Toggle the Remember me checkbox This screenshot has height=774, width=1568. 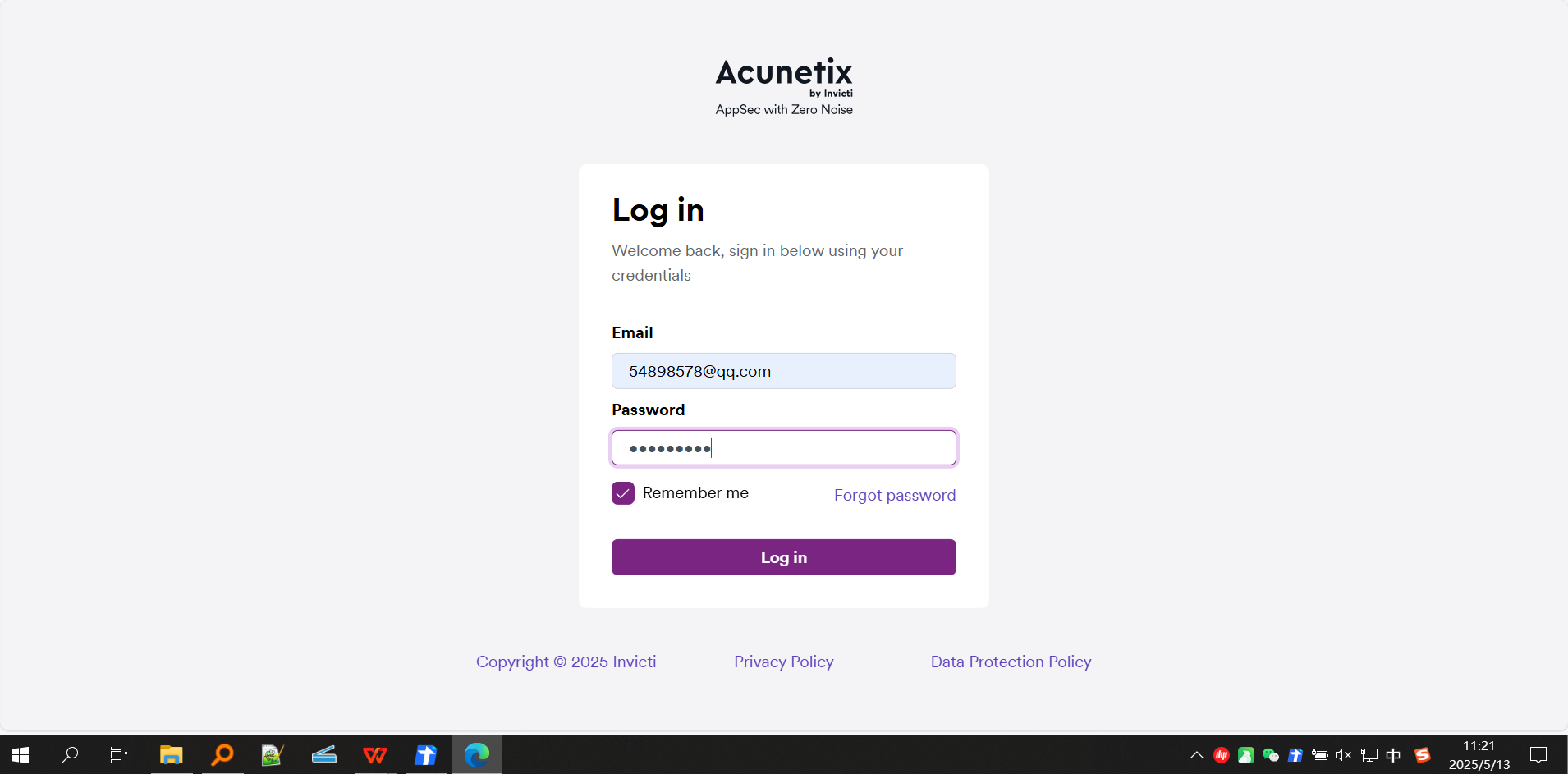(x=623, y=493)
